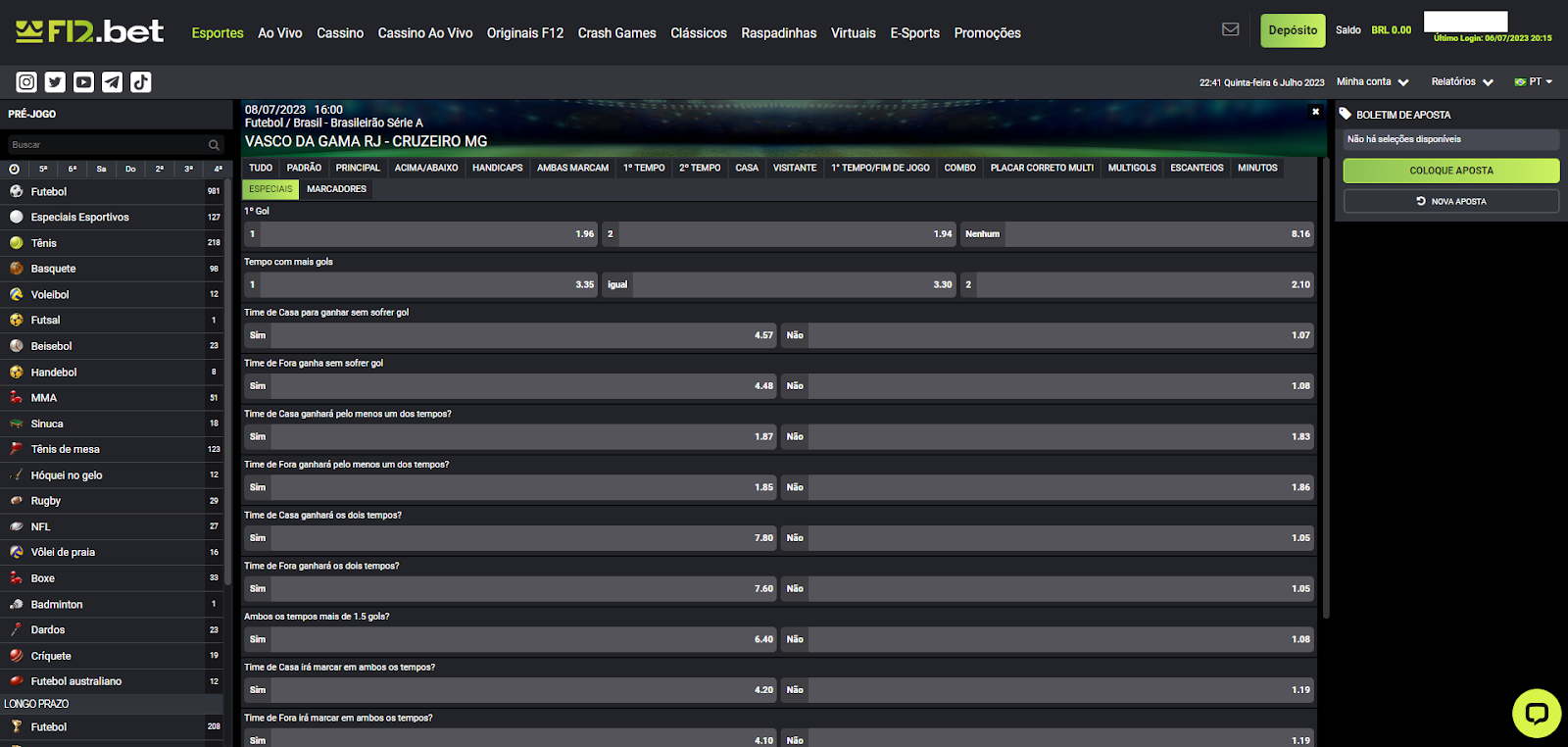Click the markets panel scrollbar

(x=1326, y=387)
